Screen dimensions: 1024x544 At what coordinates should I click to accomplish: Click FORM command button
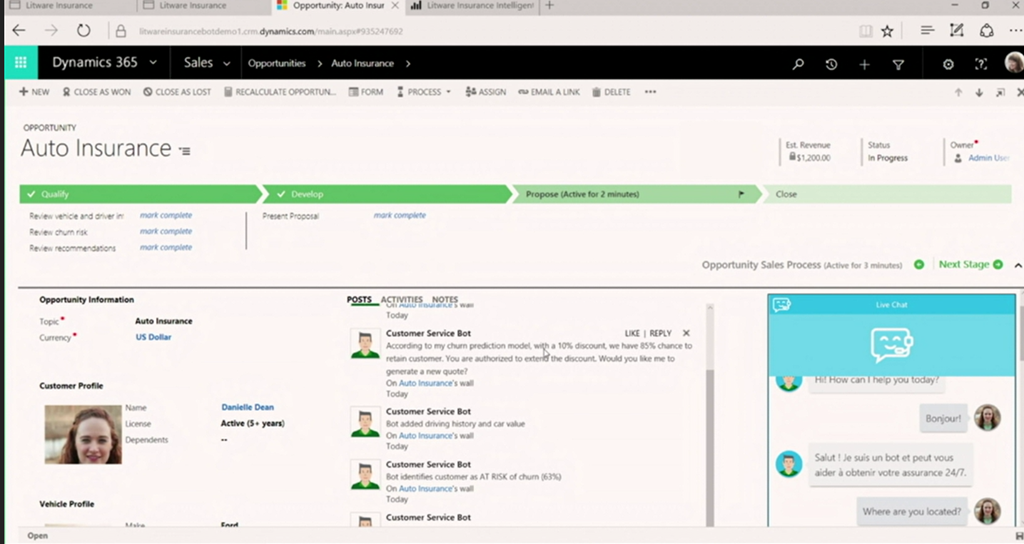click(x=366, y=92)
